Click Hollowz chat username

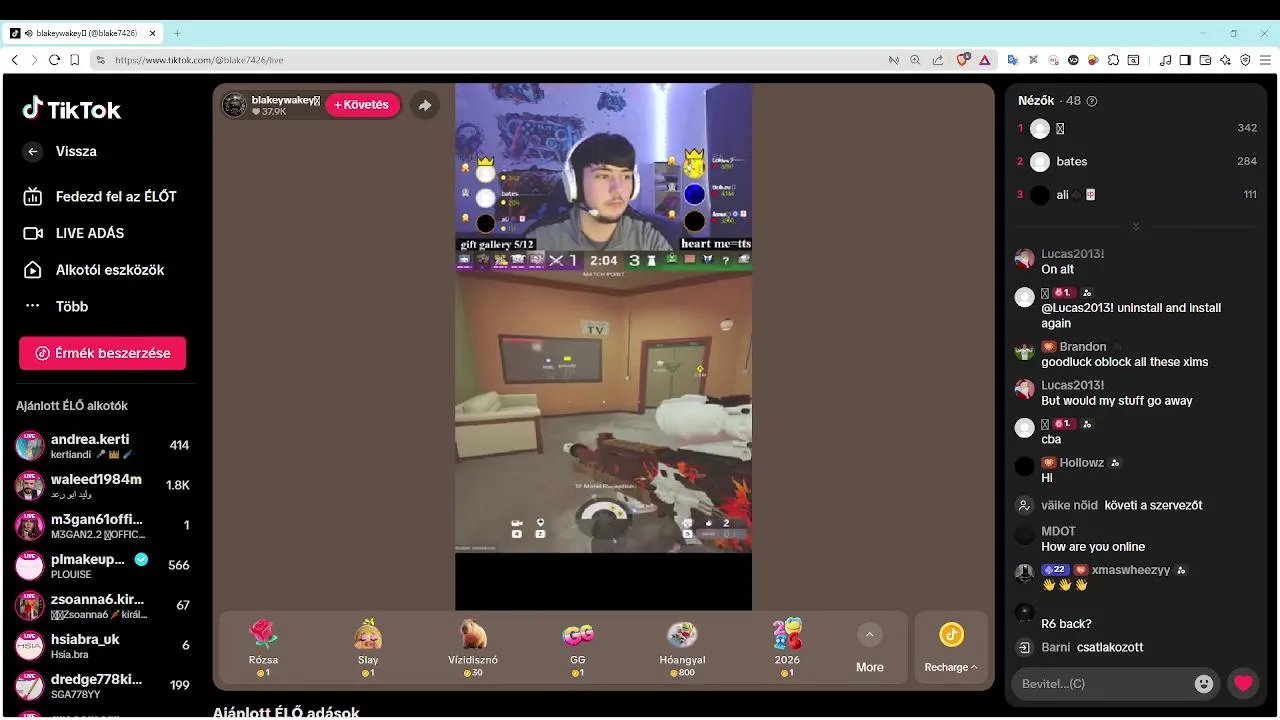point(1082,463)
